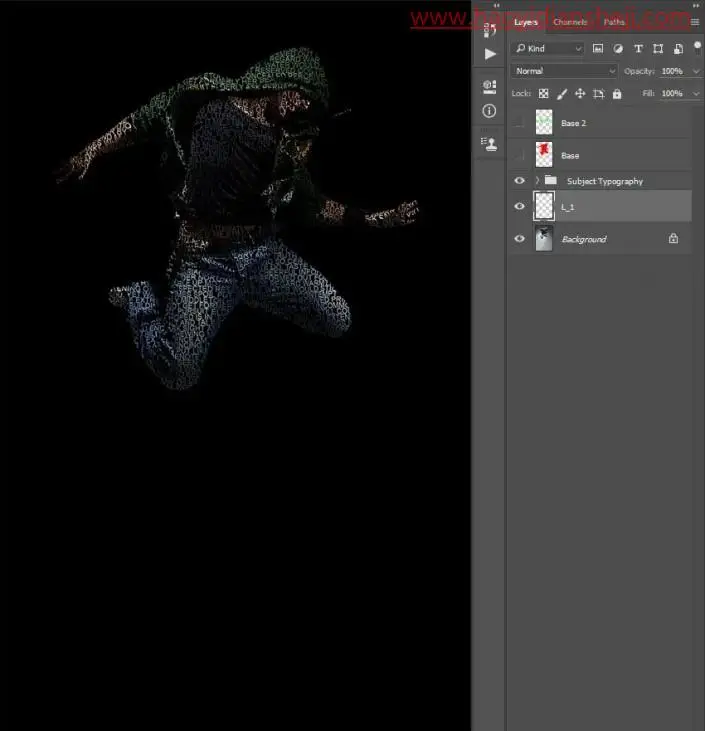Select the Base 2 layer thumbnail
Viewport: 705px width, 731px height.
tap(544, 122)
